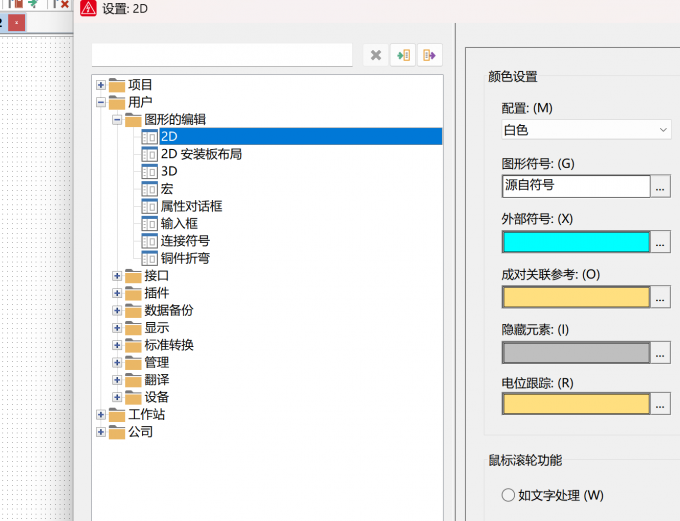Select the 如文字处理 (W) radio button
This screenshot has width=680, height=521.
click(x=508, y=495)
